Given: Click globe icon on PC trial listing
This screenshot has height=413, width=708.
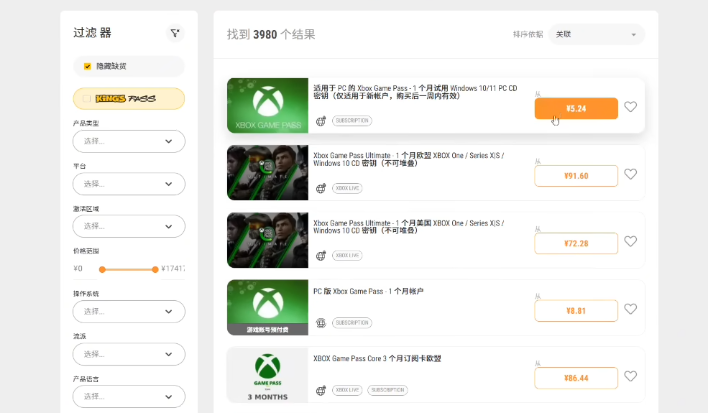Looking at the screenshot, I should tap(321, 121).
